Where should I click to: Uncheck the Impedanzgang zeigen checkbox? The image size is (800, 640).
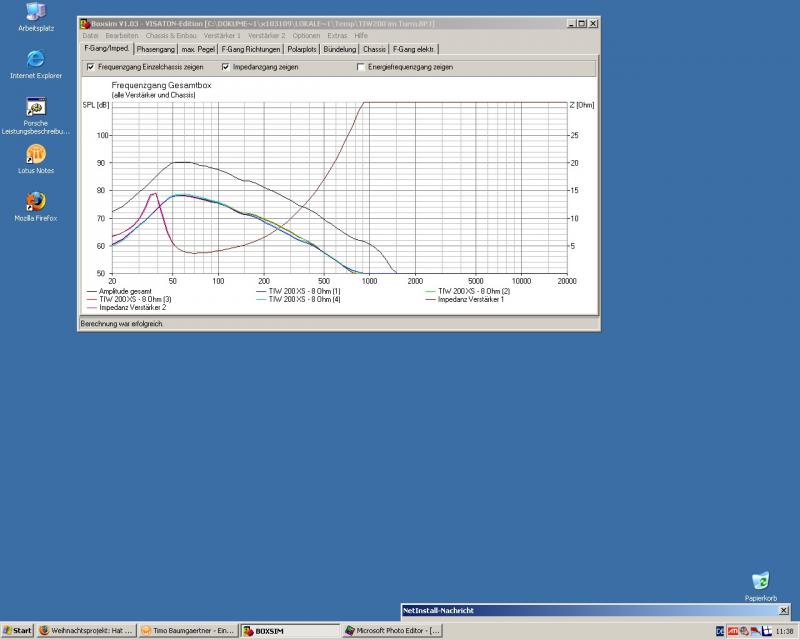click(225, 67)
